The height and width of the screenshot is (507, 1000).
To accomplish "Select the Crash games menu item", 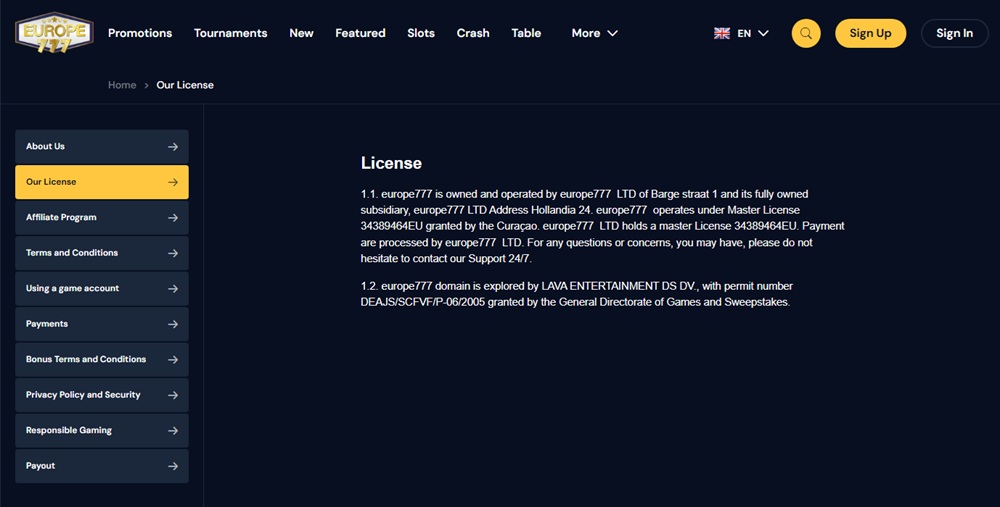I will (x=473, y=33).
